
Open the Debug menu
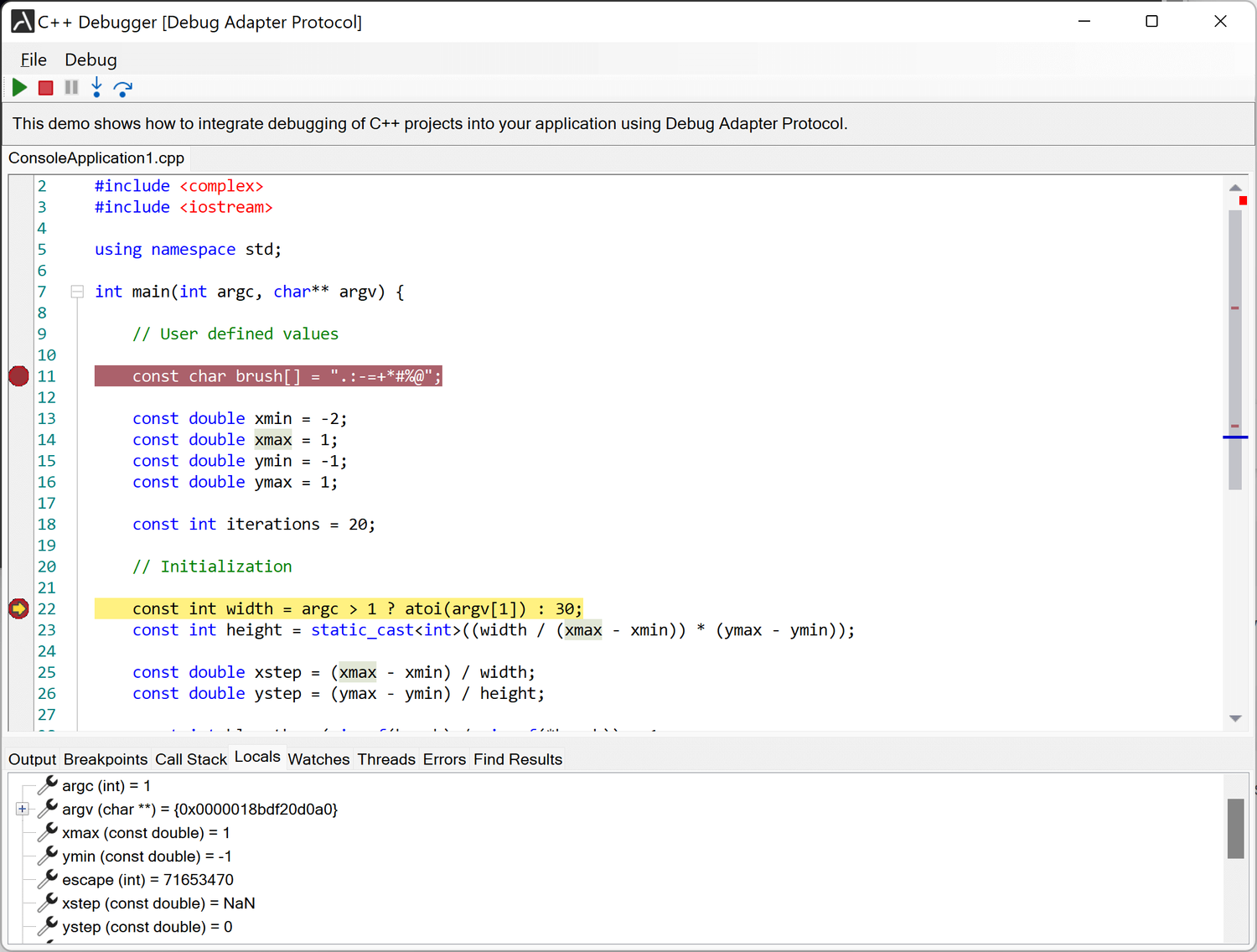click(x=91, y=59)
